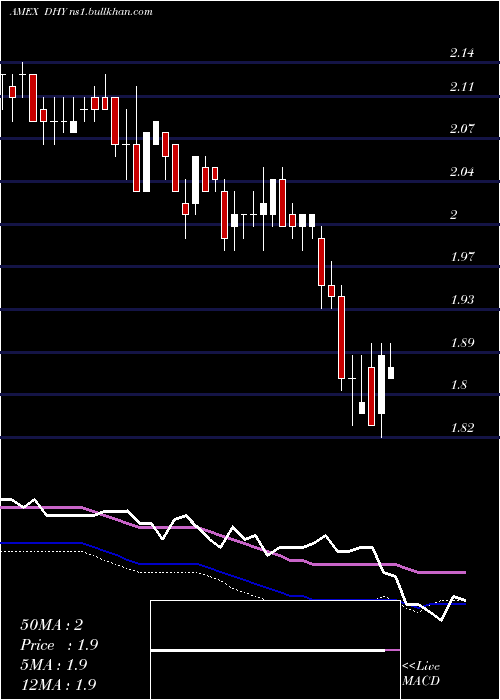This screenshot has height=700, width=500.
Task: Click the white MACD line in the bottom box
Action: click(x=268, y=650)
